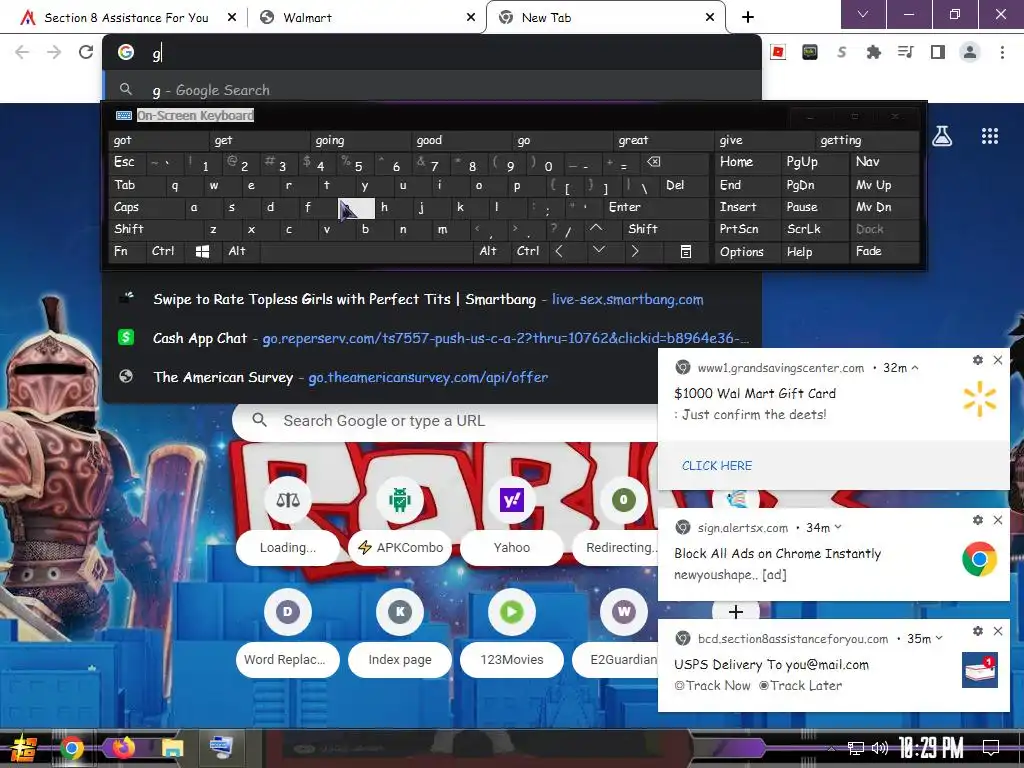
Task: Open the volume icon in system tray
Action: pyautogui.click(x=880, y=748)
